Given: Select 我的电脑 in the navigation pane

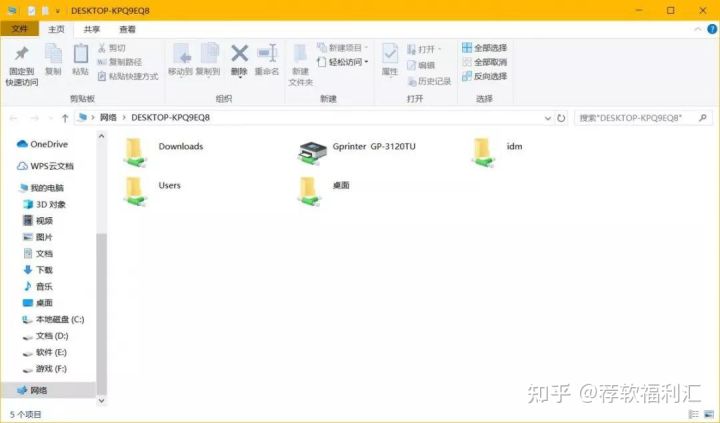Looking at the screenshot, I should (42, 188).
